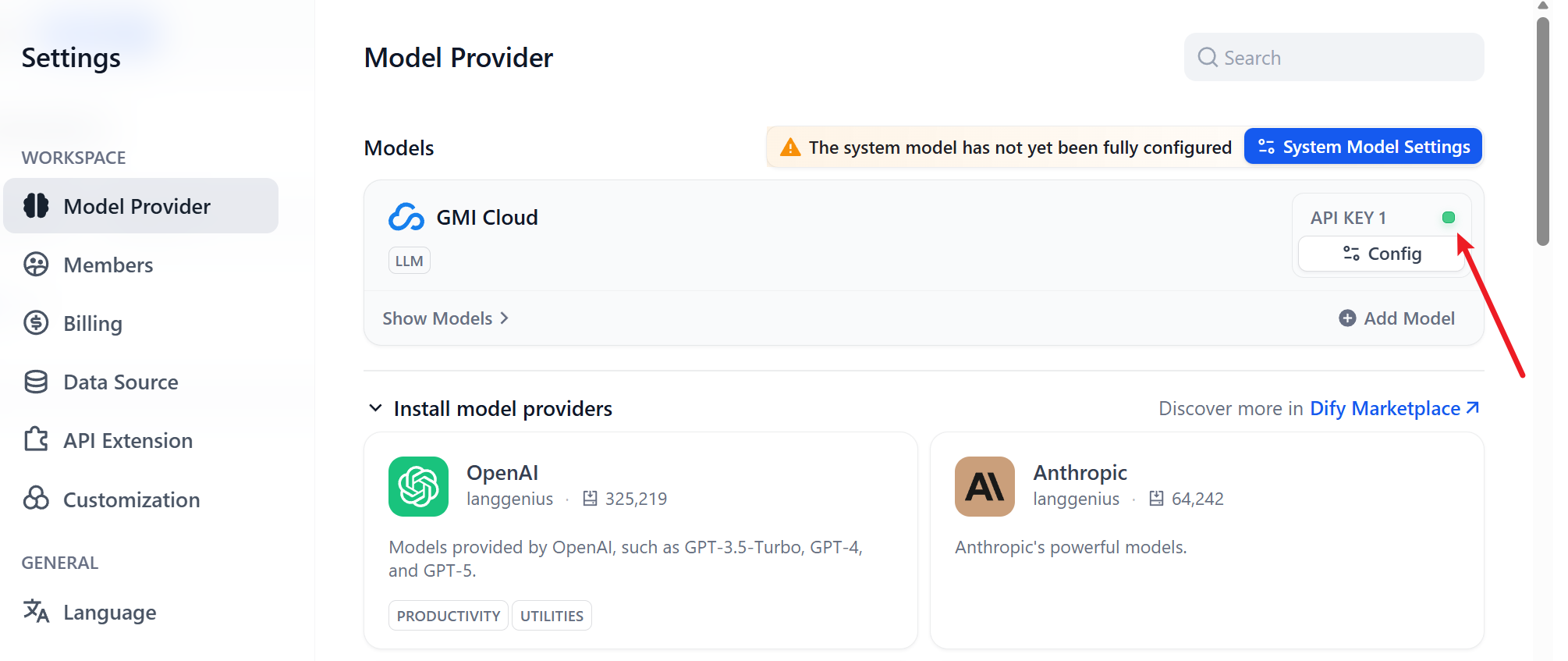Click Add Model for GMI Cloud
1568x661 pixels.
[1396, 318]
